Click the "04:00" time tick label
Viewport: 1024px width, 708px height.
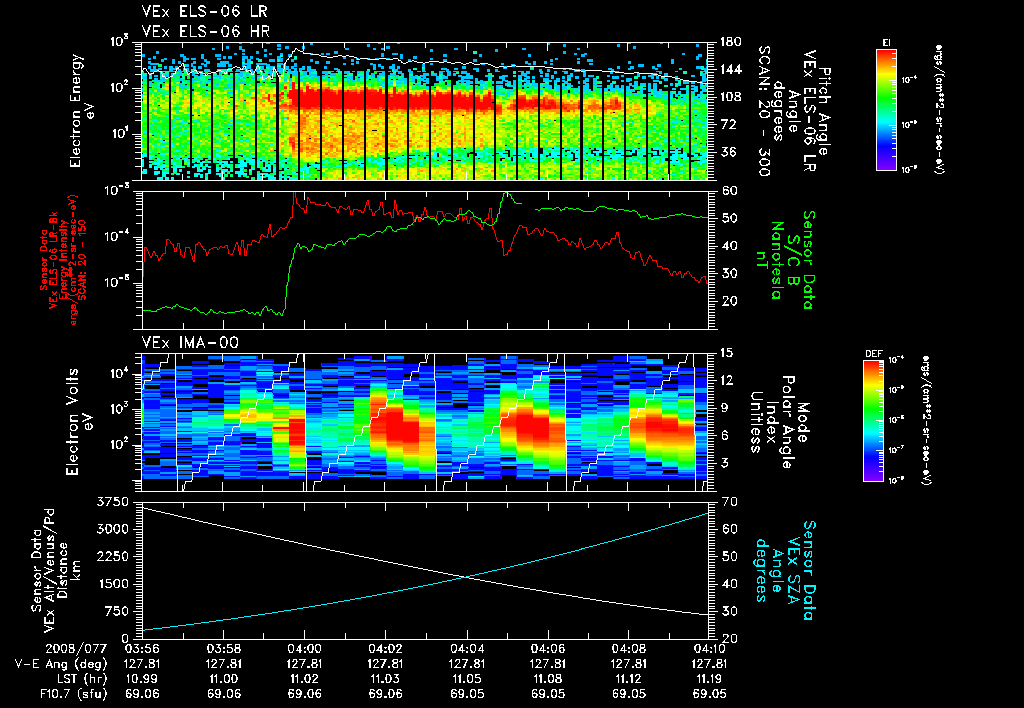point(304,649)
